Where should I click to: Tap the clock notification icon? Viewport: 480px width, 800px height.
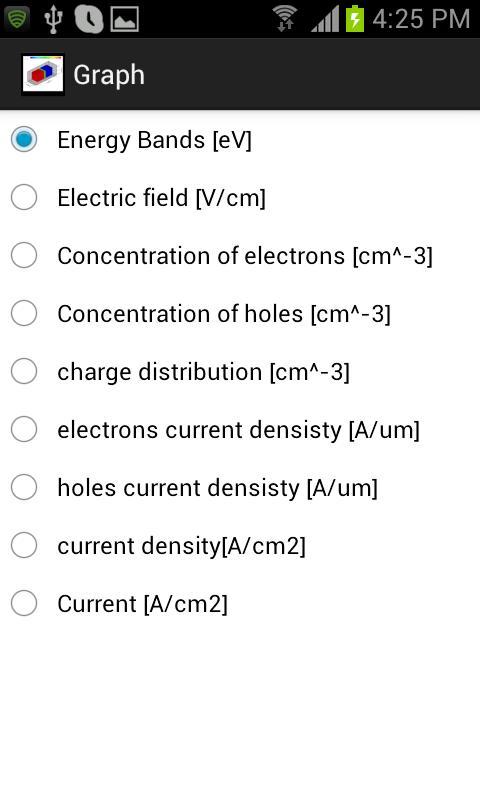pyautogui.click(x=89, y=19)
